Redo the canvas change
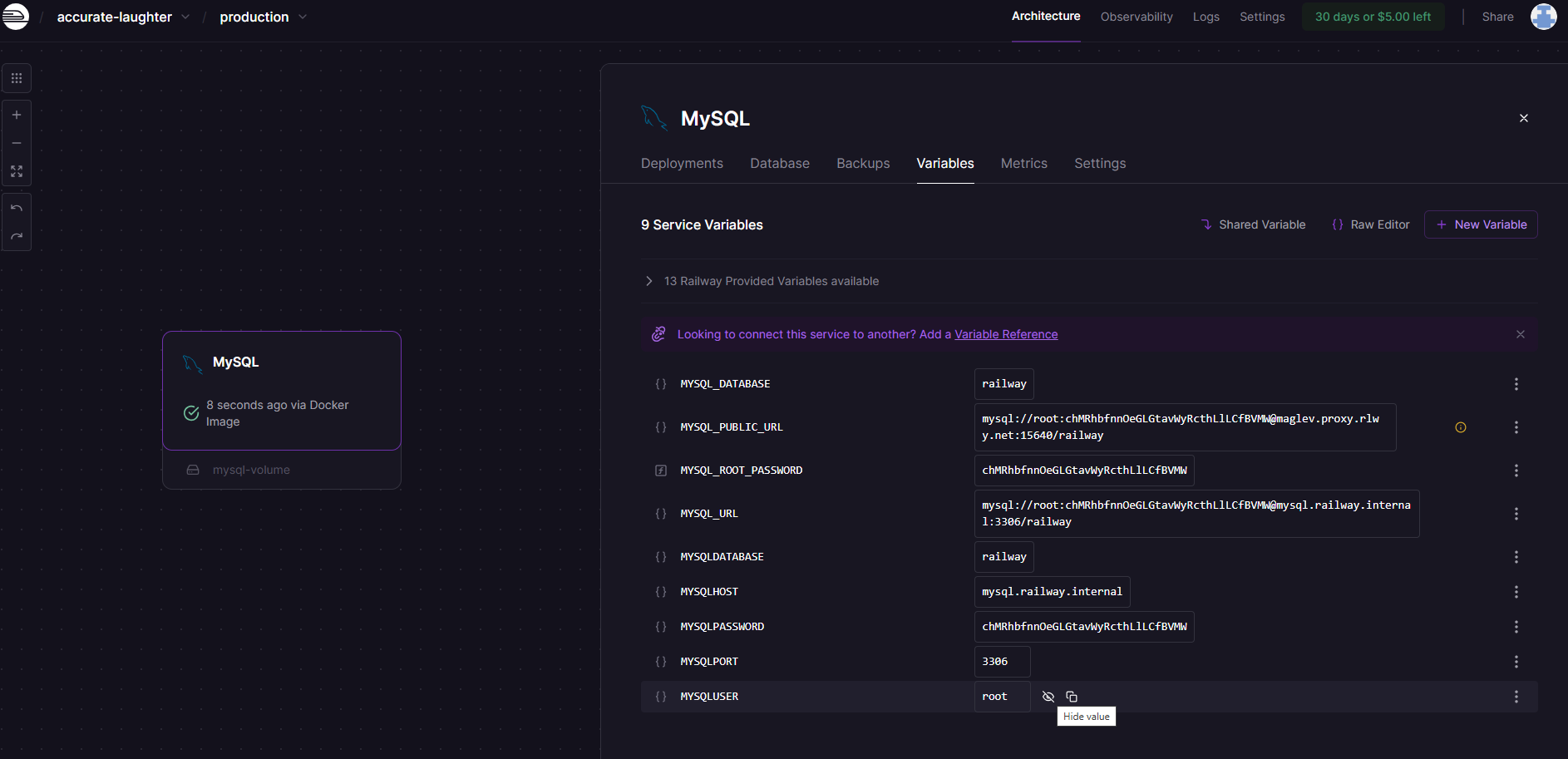Viewport: 1568px width, 759px height. [x=17, y=236]
